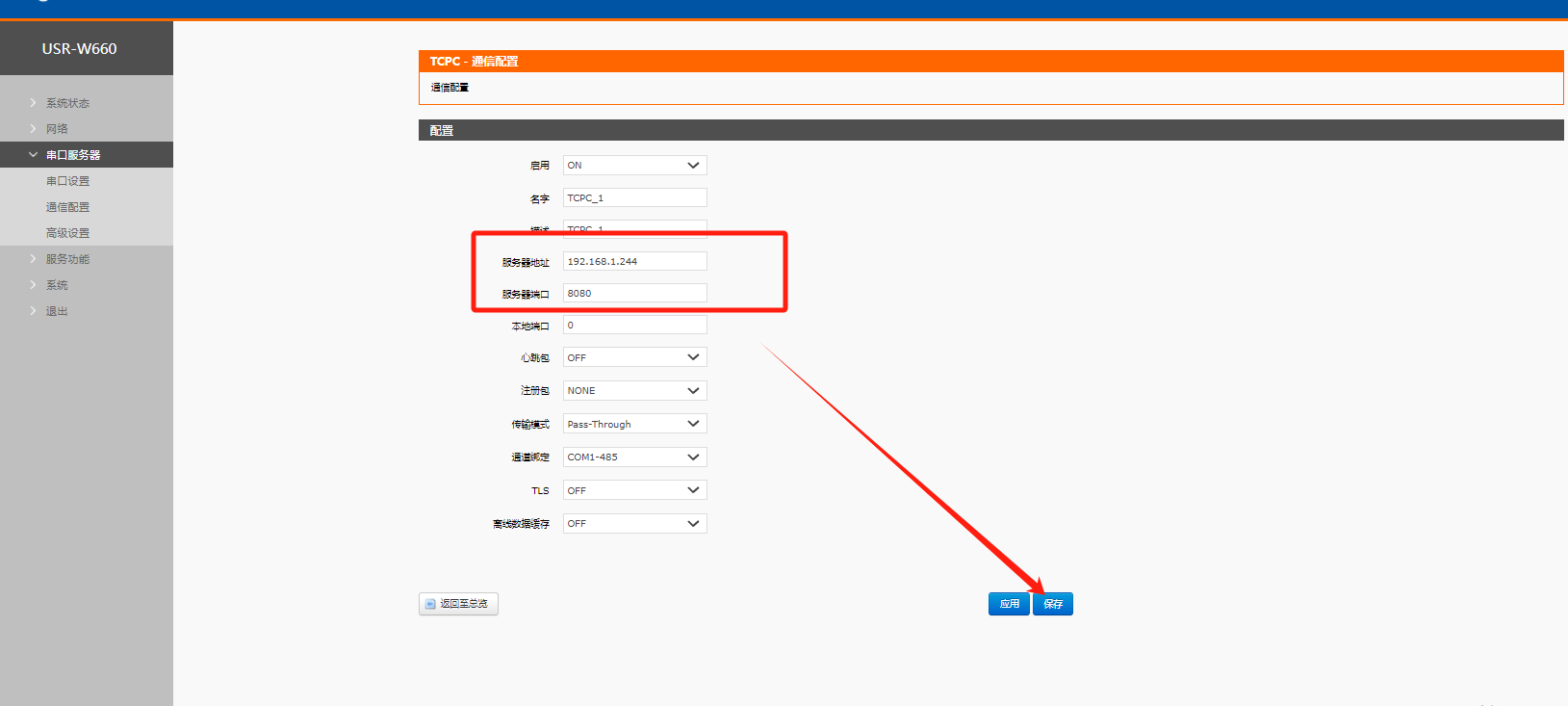Viewport: 1568px width, 706px height.
Task: Collapse the 串口服务器 sidebar section
Action: pyautogui.click(x=73, y=155)
